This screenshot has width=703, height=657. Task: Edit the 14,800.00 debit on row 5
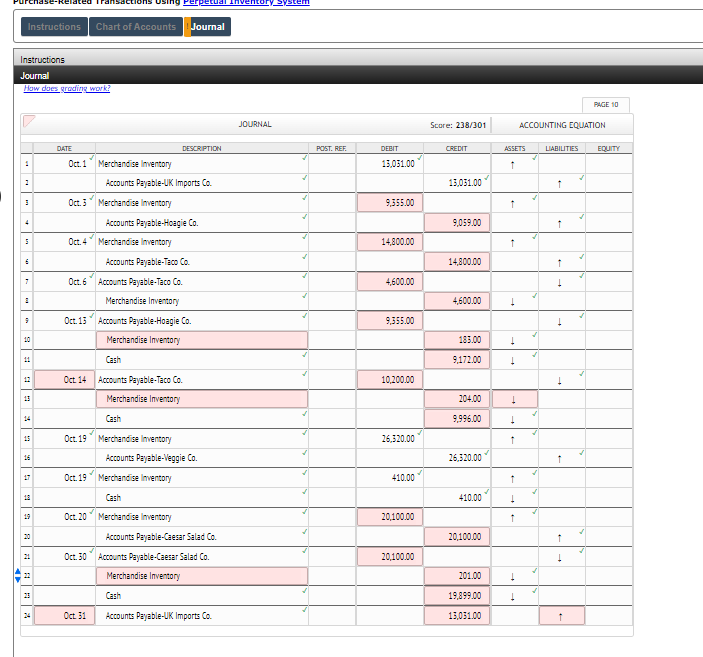[x=390, y=242]
